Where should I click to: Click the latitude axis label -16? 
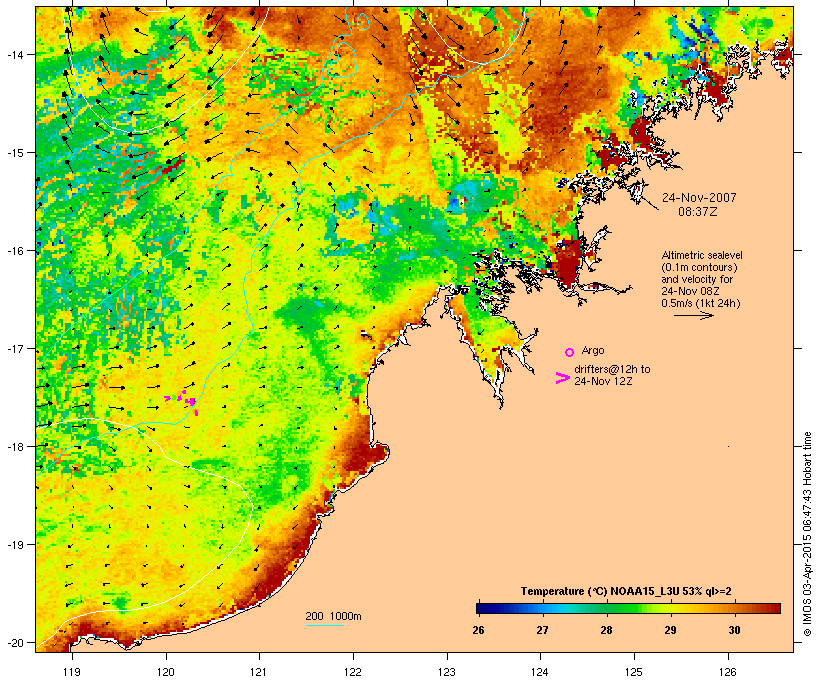(15, 251)
